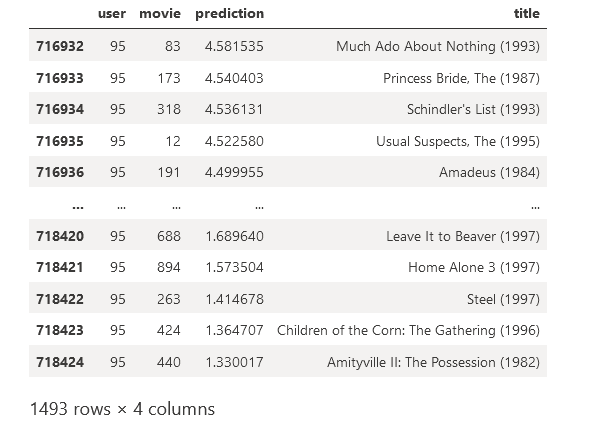The image size is (613, 431).
Task: Select the Home Alone 3 title cell
Action: 473,267
